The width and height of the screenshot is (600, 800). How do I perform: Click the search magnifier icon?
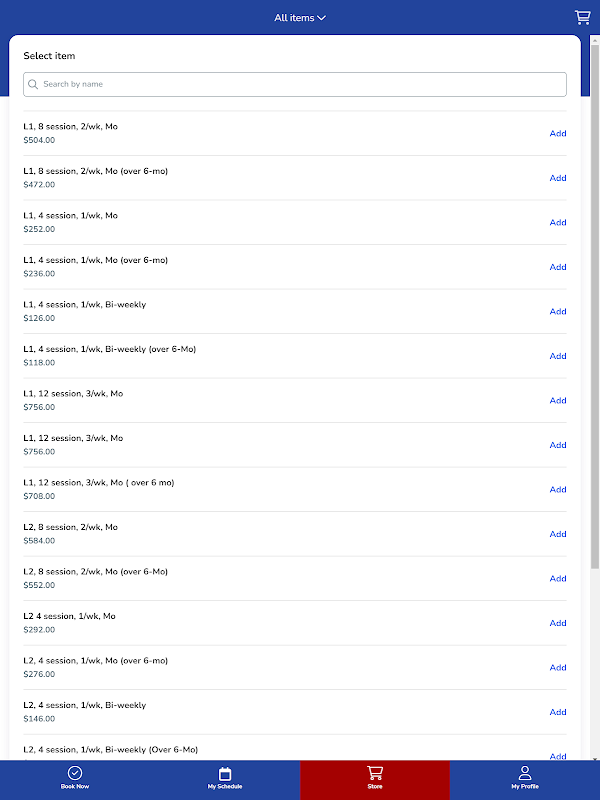tap(34, 85)
